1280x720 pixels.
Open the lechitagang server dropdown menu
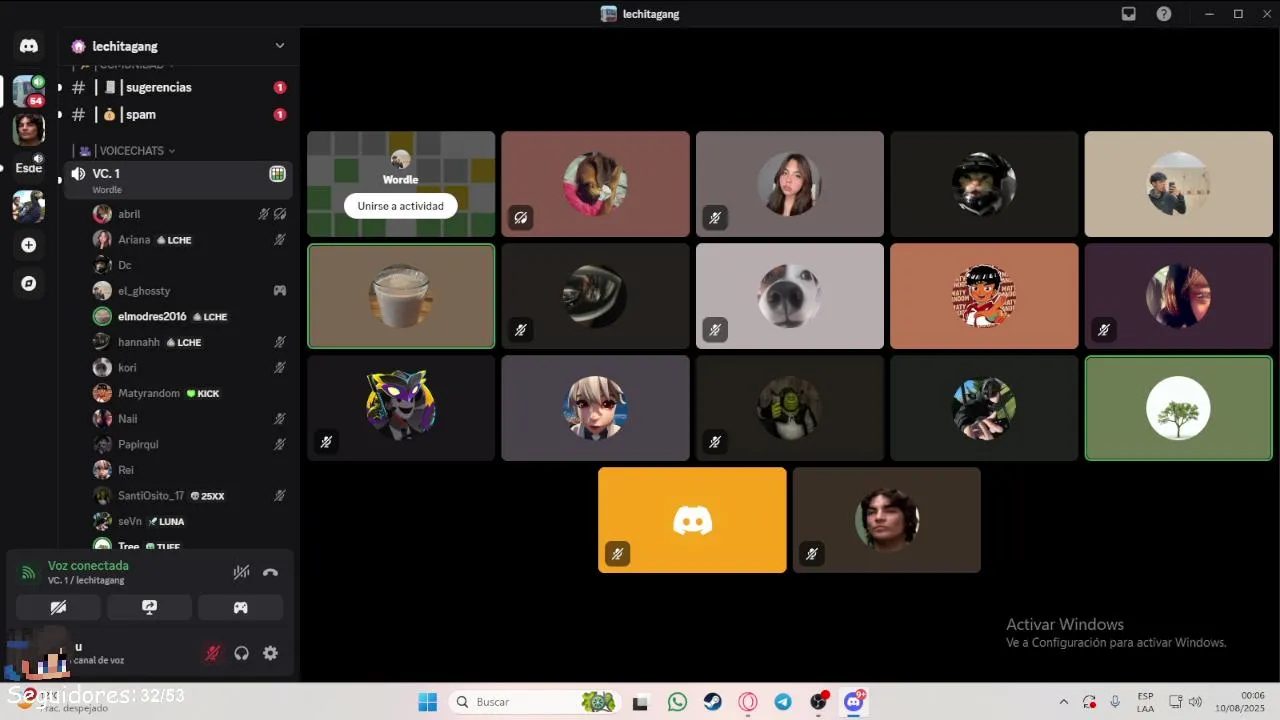click(280, 46)
